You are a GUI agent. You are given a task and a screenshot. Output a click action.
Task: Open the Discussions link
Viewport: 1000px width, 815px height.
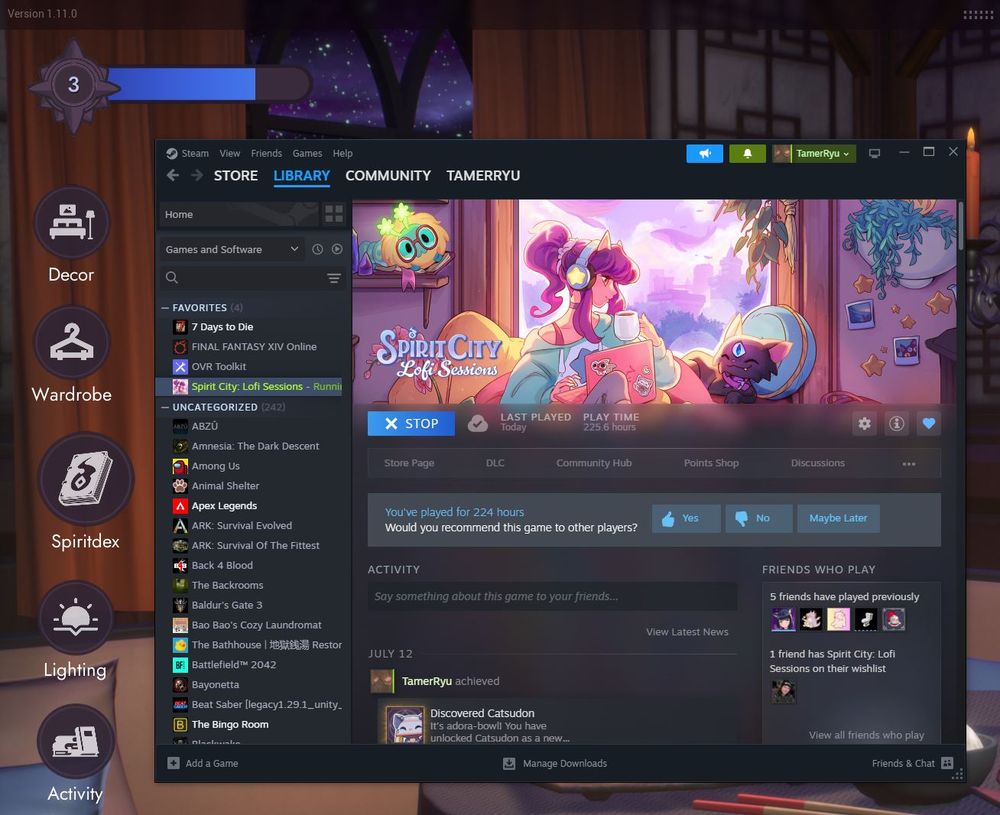coord(818,463)
